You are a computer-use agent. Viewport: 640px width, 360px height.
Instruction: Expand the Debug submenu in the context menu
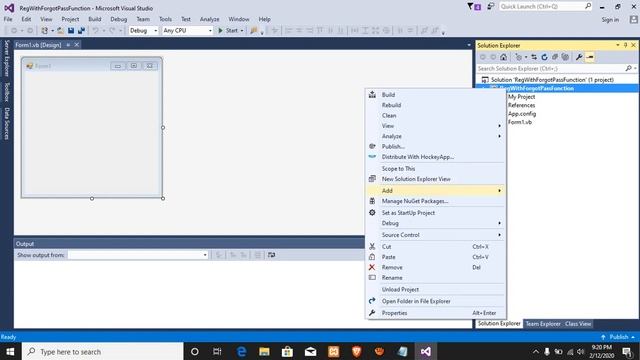click(436, 223)
